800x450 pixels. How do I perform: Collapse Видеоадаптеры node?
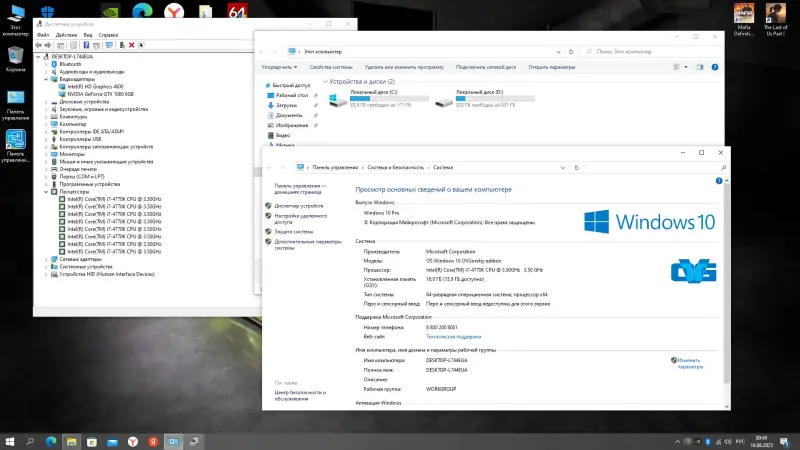46,79
